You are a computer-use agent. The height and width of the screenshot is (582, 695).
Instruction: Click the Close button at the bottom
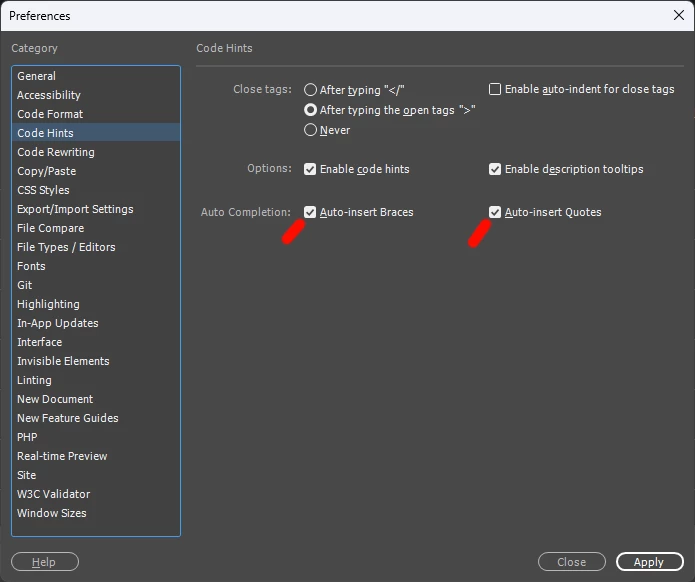(x=572, y=562)
